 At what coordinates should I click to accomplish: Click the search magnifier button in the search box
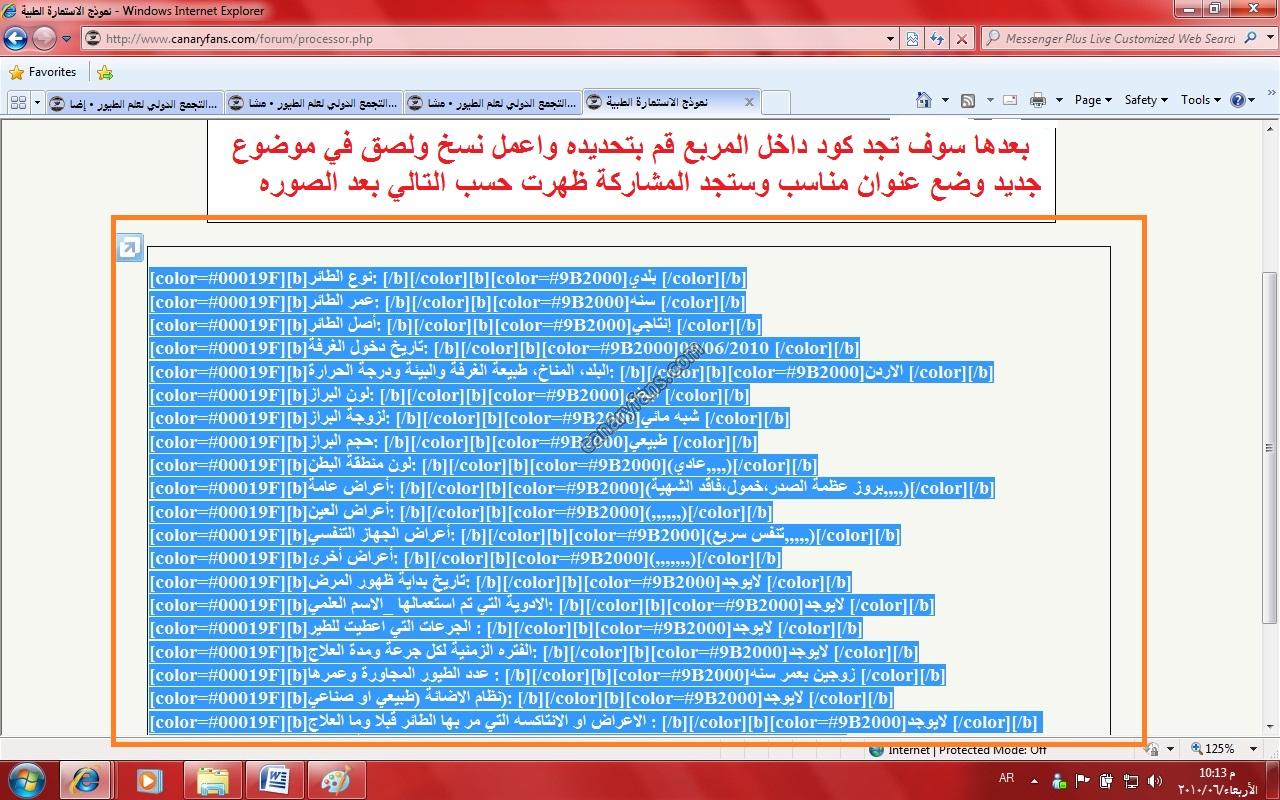(x=1251, y=38)
